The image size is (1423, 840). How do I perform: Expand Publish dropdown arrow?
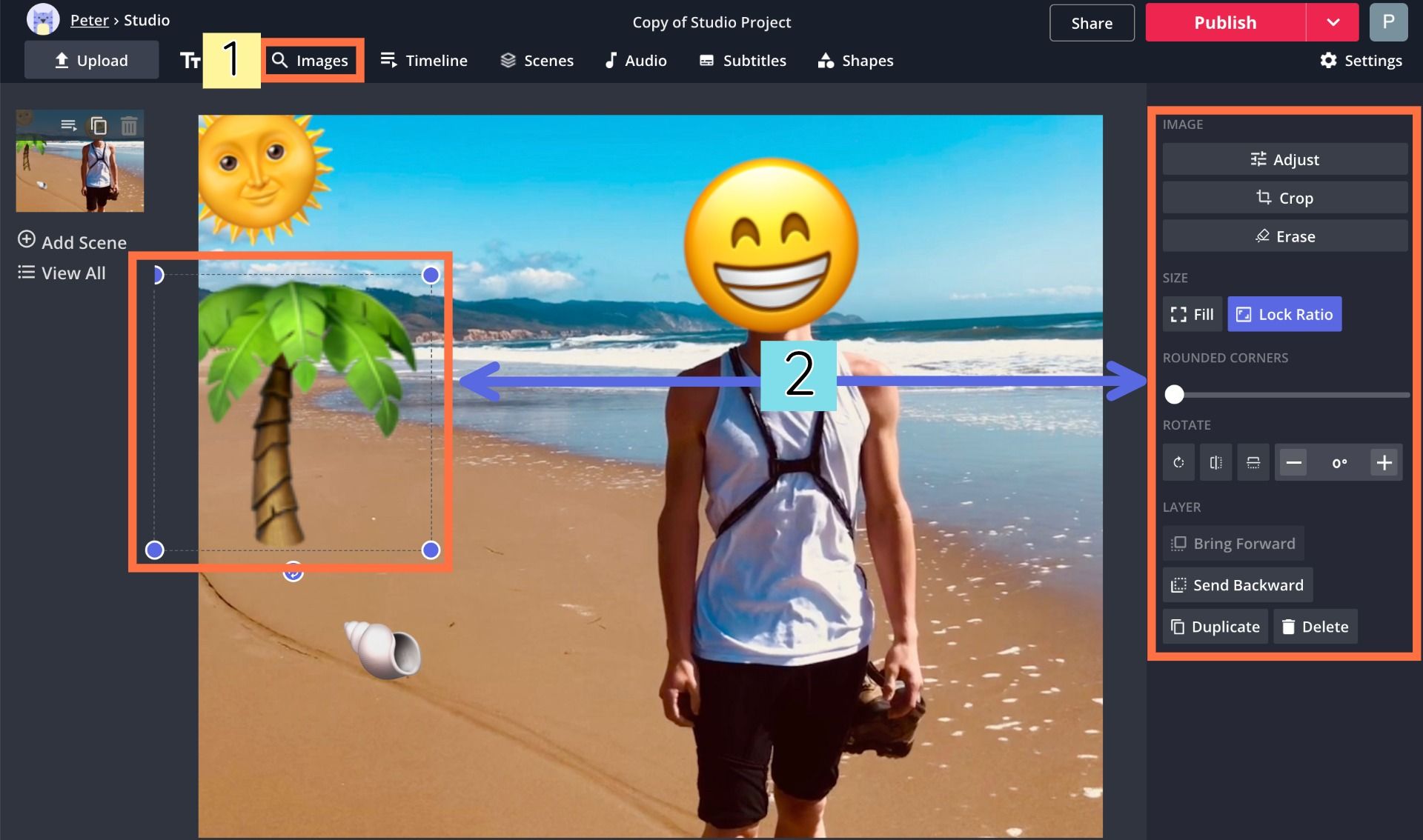pos(1333,22)
